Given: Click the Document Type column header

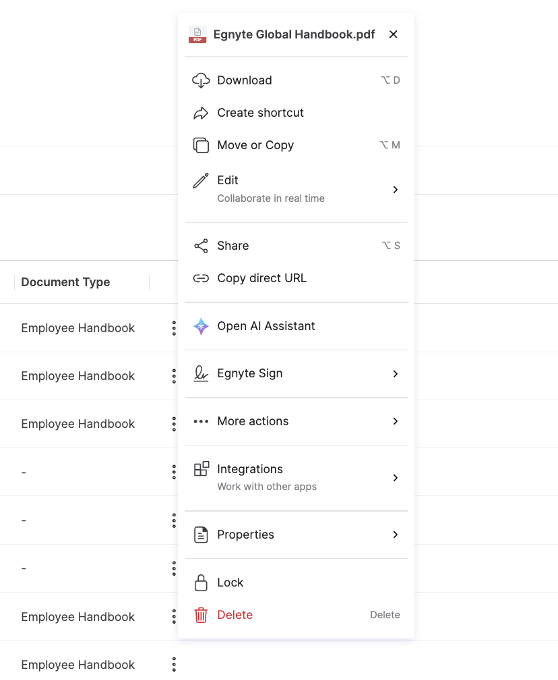Looking at the screenshot, I should pyautogui.click(x=65, y=282).
